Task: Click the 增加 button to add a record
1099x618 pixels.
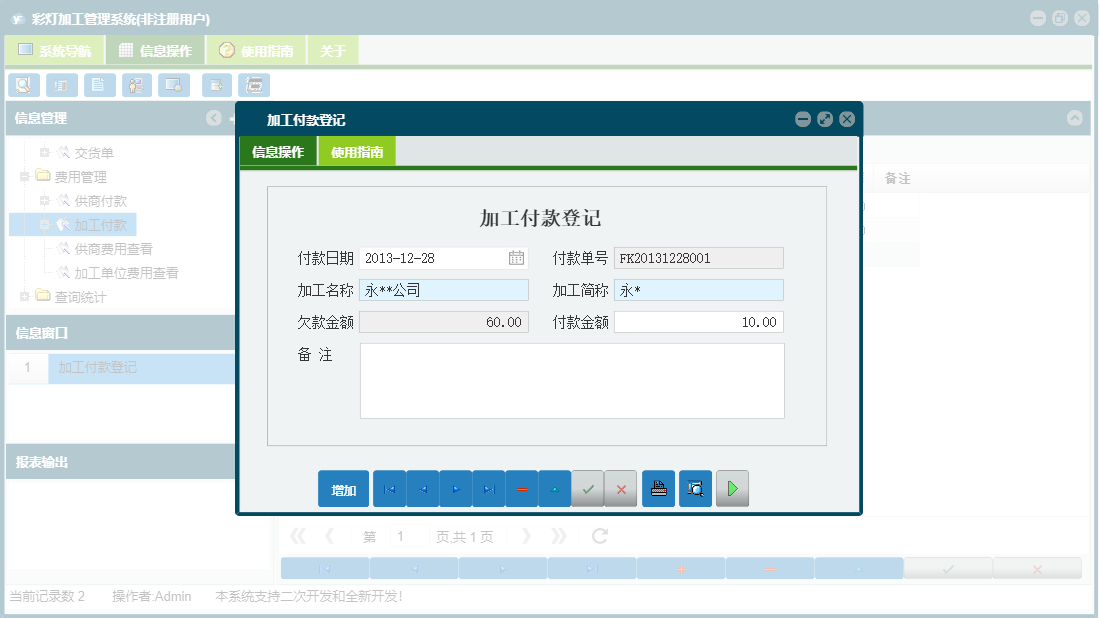Action: point(343,488)
